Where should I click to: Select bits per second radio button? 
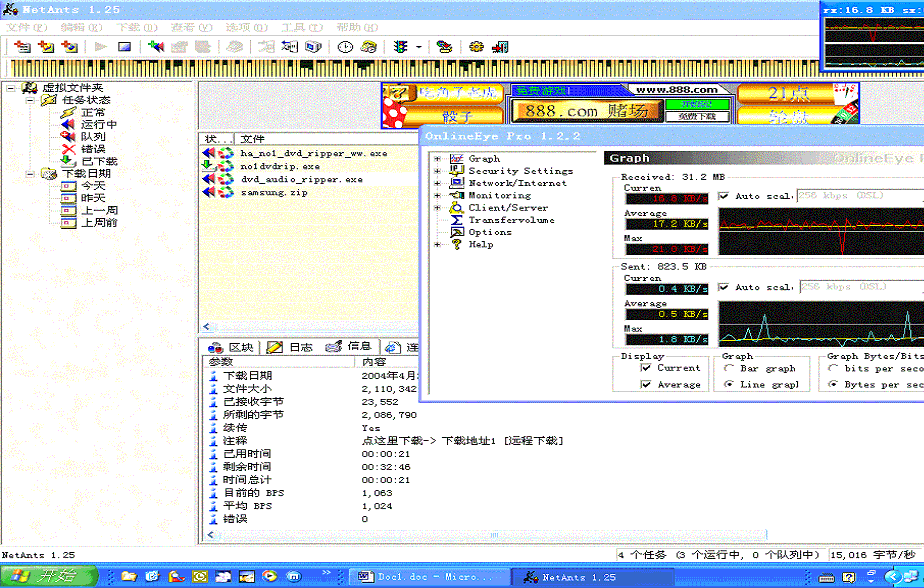coord(833,368)
